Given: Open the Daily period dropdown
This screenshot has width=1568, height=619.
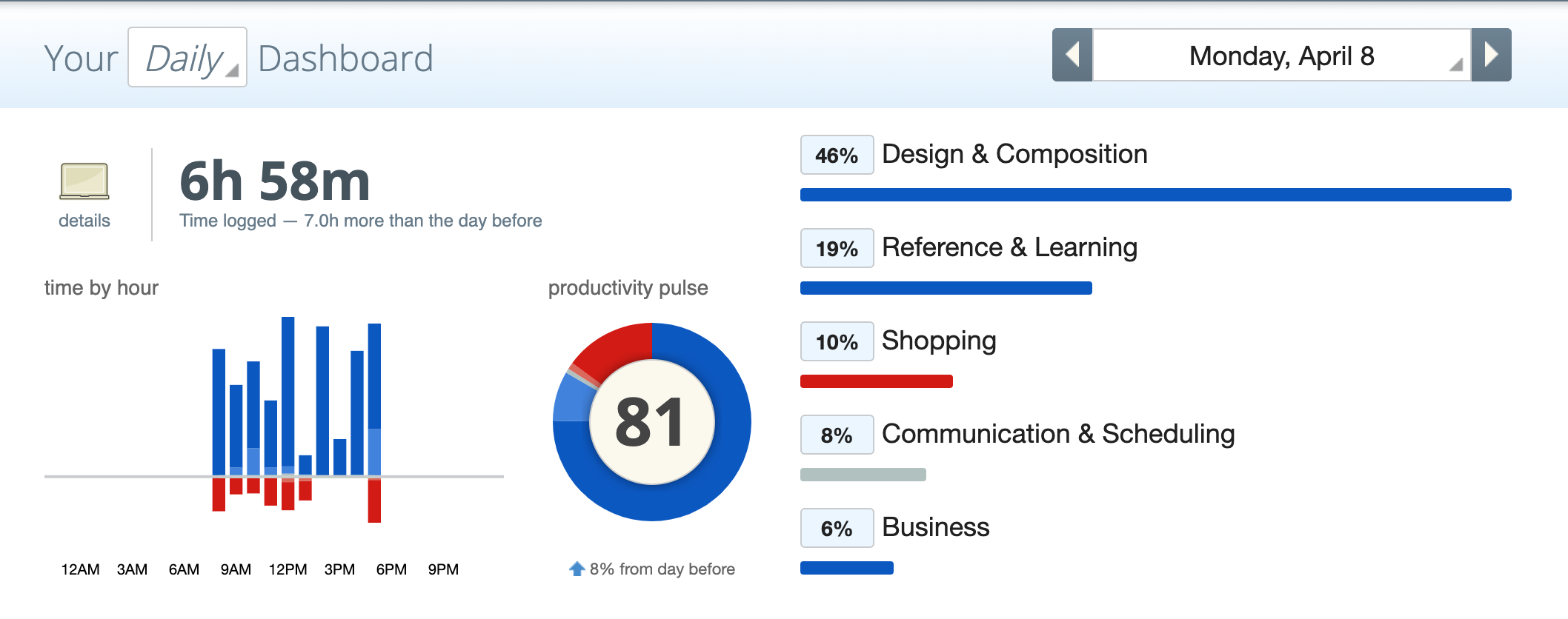Looking at the screenshot, I should point(187,58).
